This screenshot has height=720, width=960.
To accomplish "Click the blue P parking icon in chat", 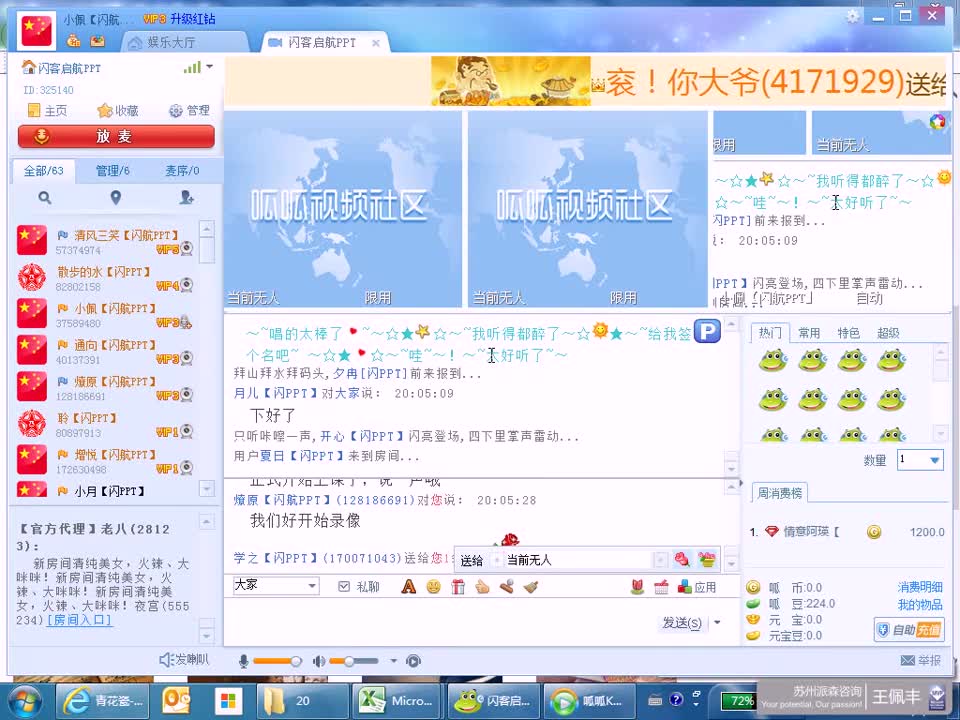I will pos(707,331).
